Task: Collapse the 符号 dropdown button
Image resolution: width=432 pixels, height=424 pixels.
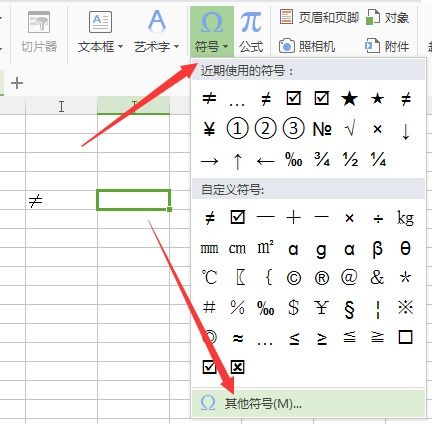Action: pos(212,31)
